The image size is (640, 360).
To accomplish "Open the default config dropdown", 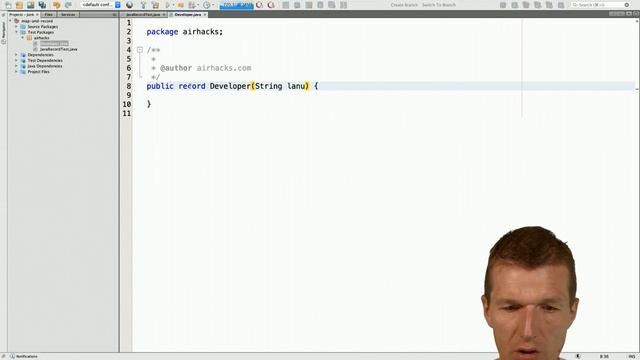I will coord(101,5).
